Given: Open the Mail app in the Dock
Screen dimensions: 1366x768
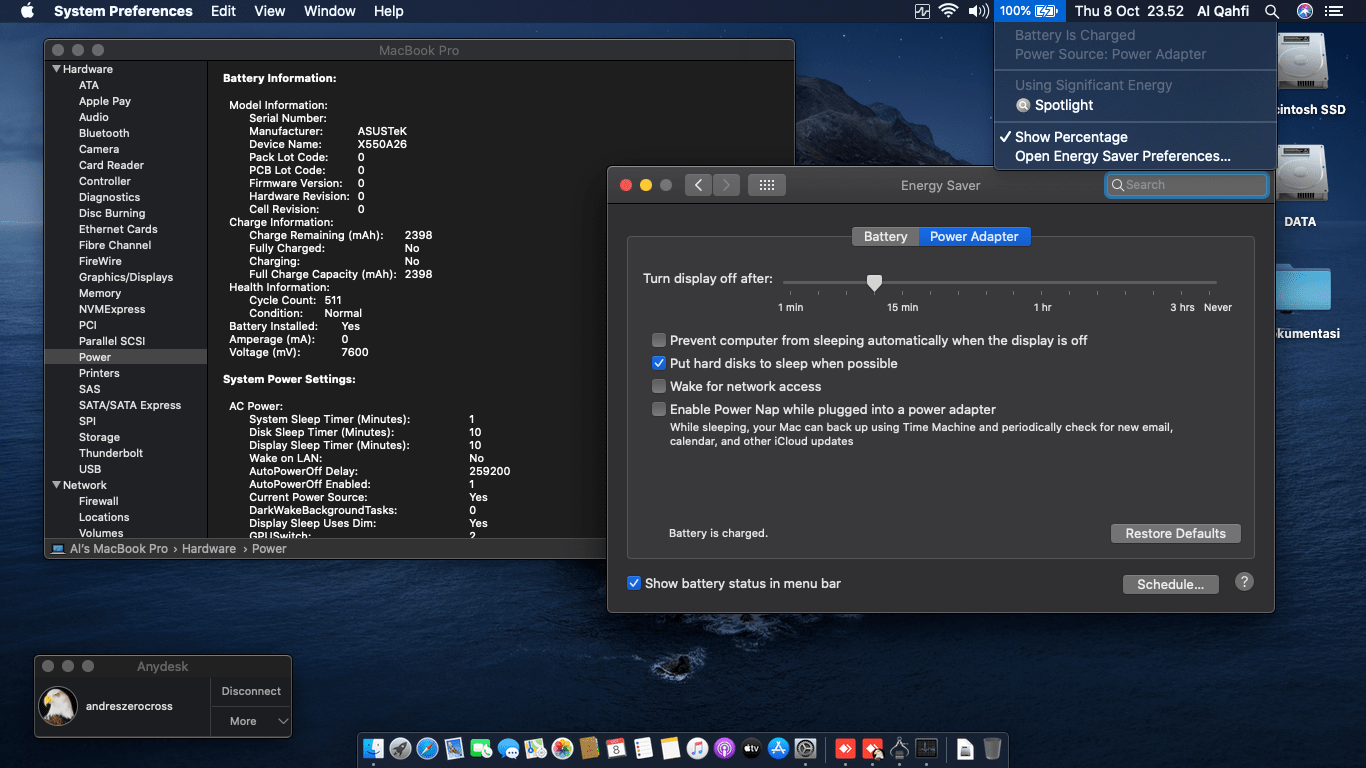Looking at the screenshot, I should point(455,748).
